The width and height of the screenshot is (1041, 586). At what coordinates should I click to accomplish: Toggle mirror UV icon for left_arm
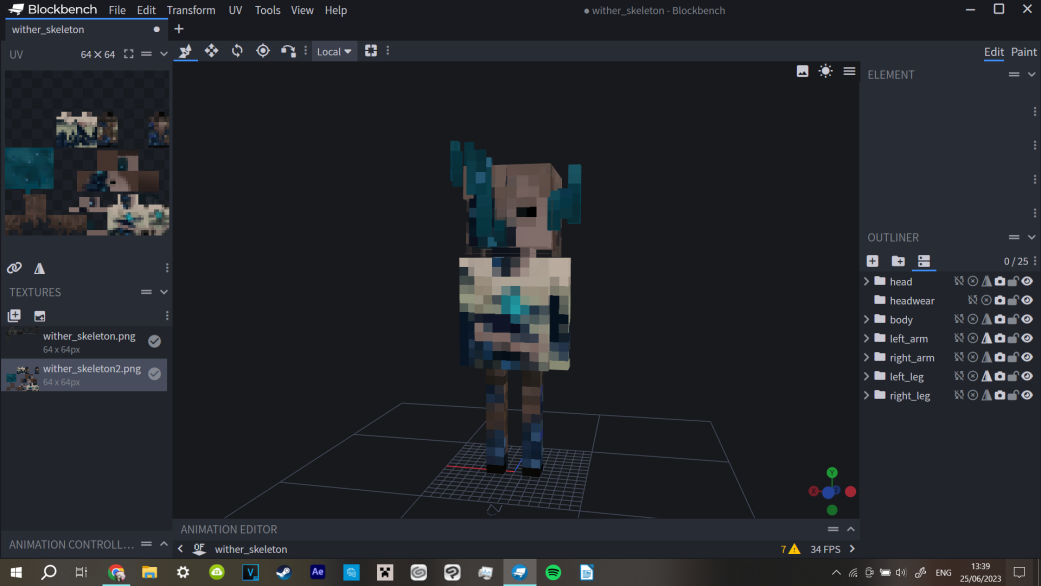coord(987,338)
